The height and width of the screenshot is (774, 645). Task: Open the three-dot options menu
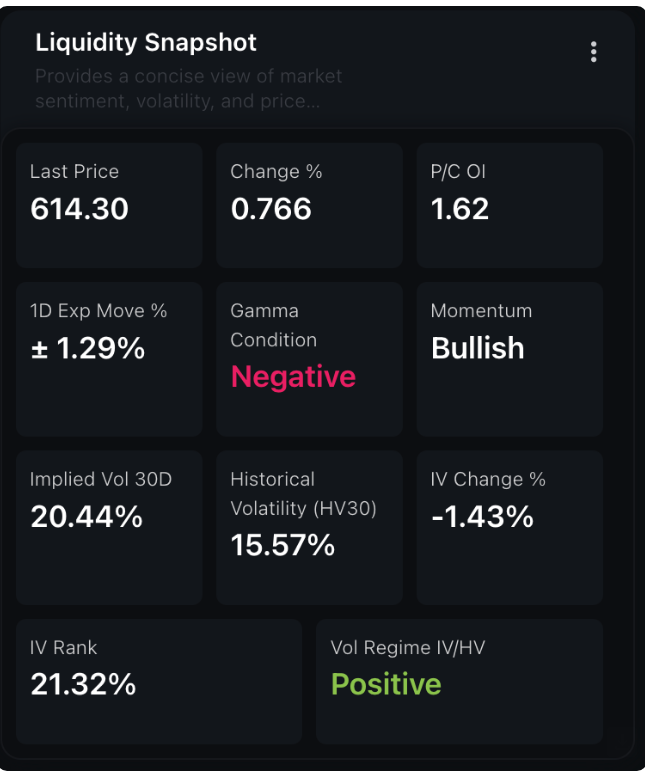coord(593,52)
